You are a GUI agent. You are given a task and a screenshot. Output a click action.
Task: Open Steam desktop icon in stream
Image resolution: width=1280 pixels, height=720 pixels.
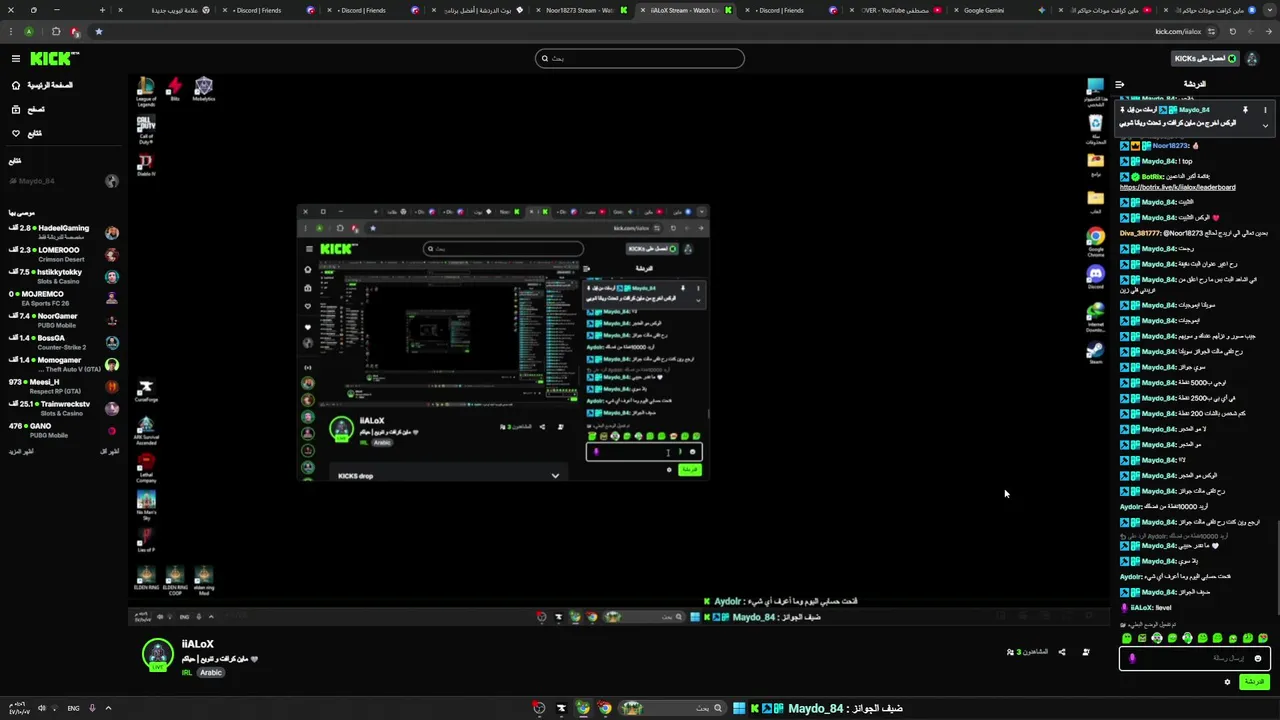click(1096, 354)
